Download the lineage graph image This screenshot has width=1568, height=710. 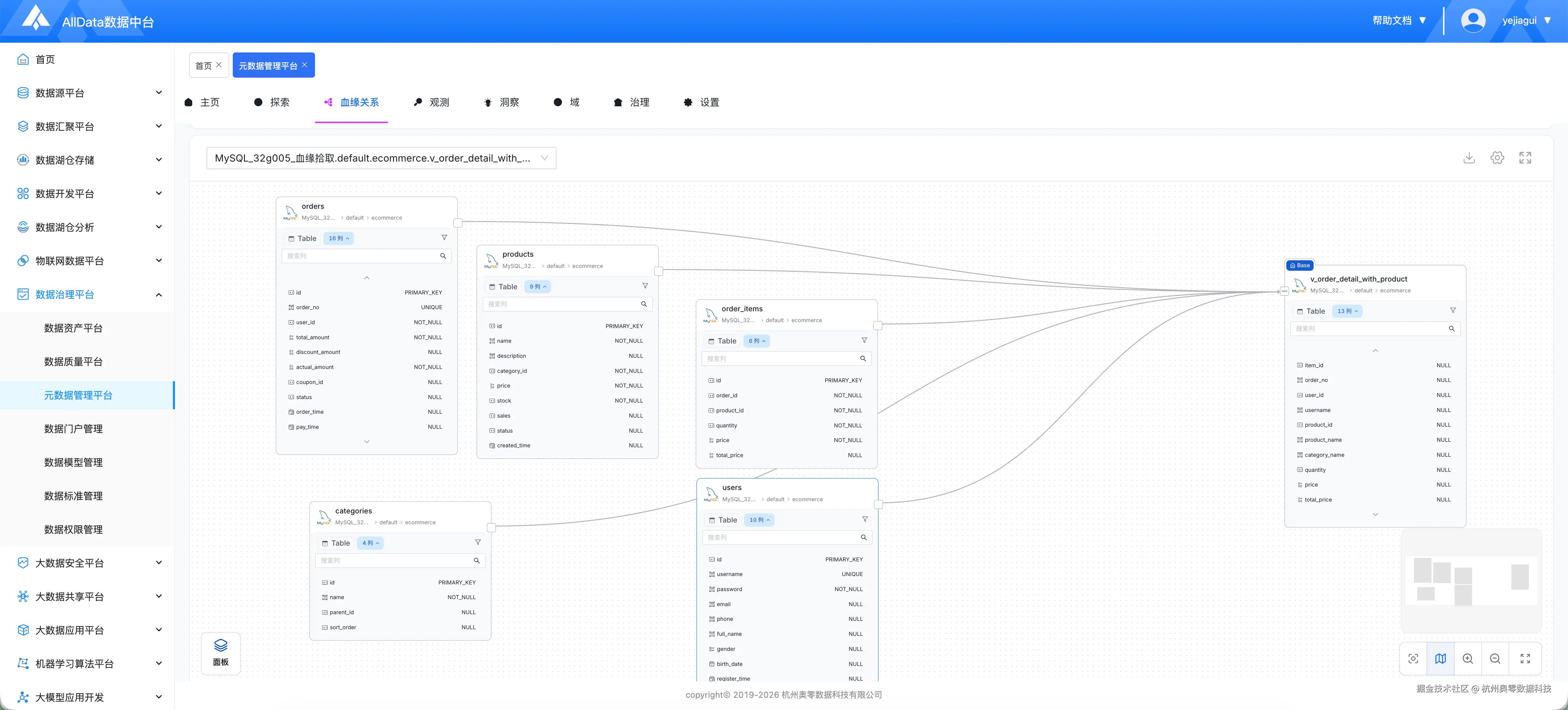pyautogui.click(x=1469, y=158)
